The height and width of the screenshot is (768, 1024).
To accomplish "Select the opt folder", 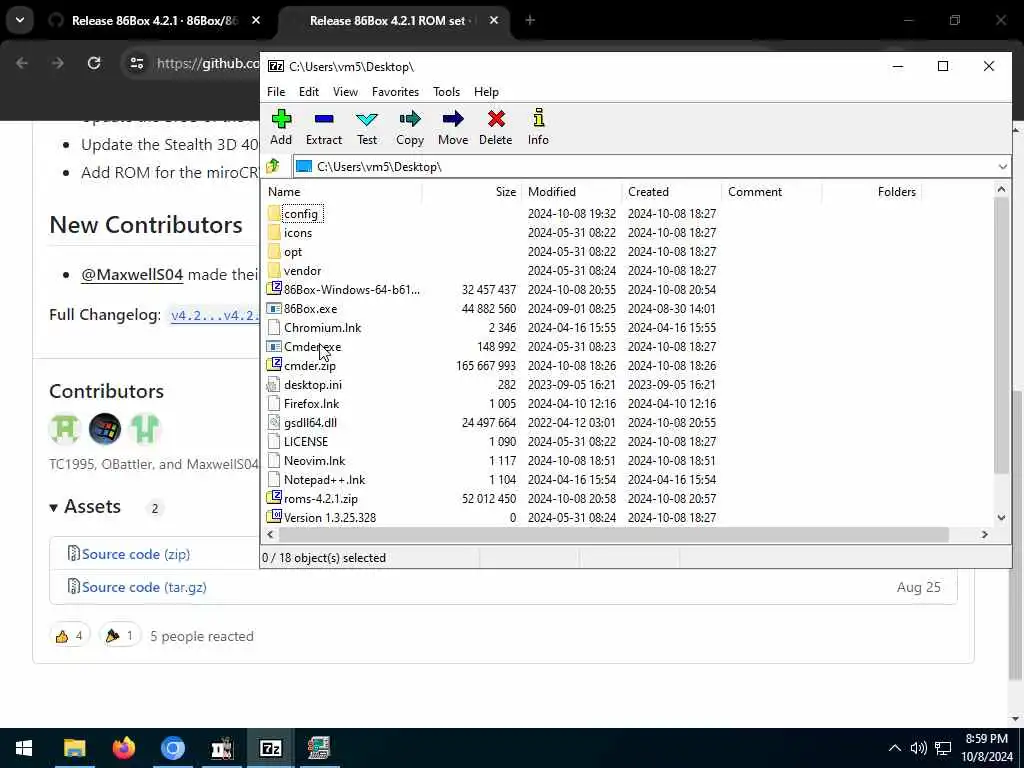I will click(x=293, y=252).
